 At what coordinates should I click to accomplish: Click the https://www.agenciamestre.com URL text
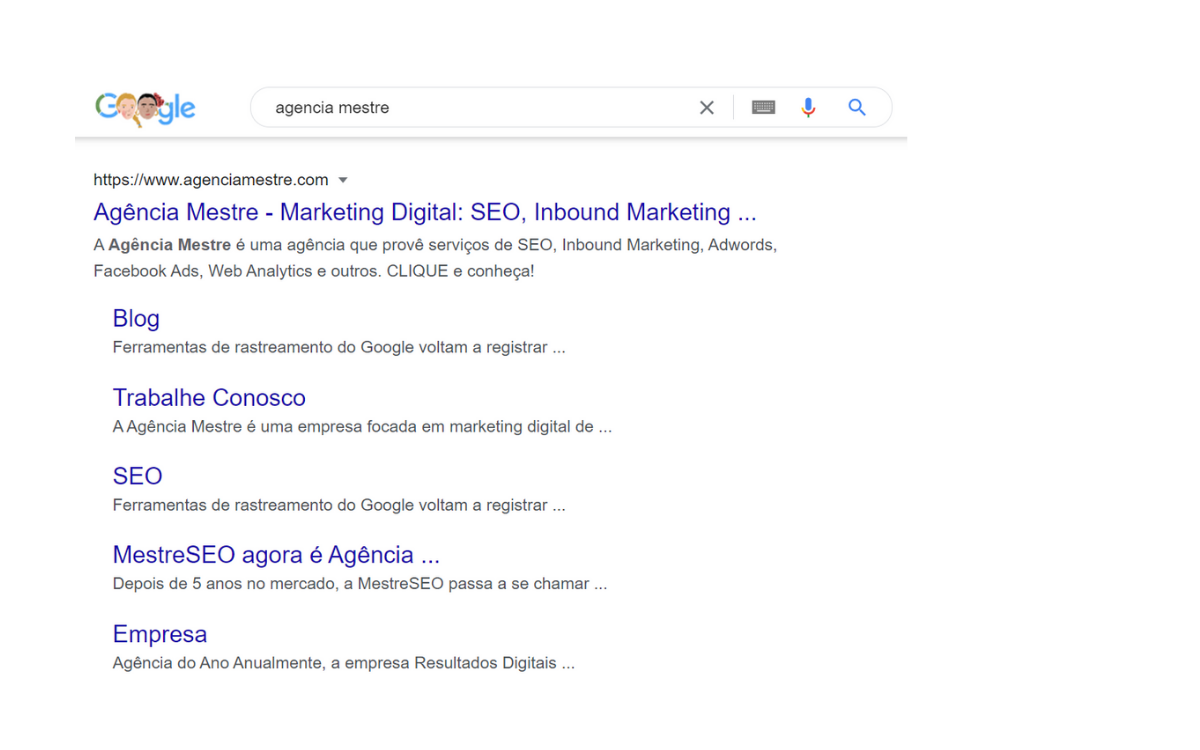coord(210,180)
